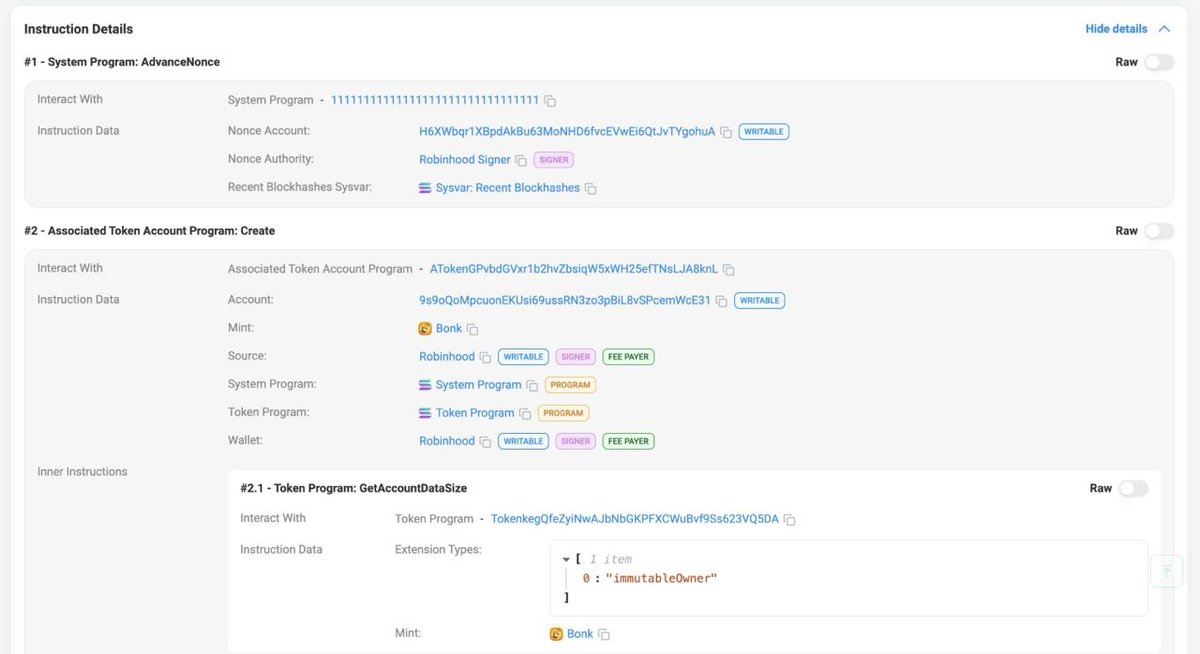Toggle Raw view for inner instruction #2.1
Viewport: 1200px width, 654px height.
[1133, 488]
